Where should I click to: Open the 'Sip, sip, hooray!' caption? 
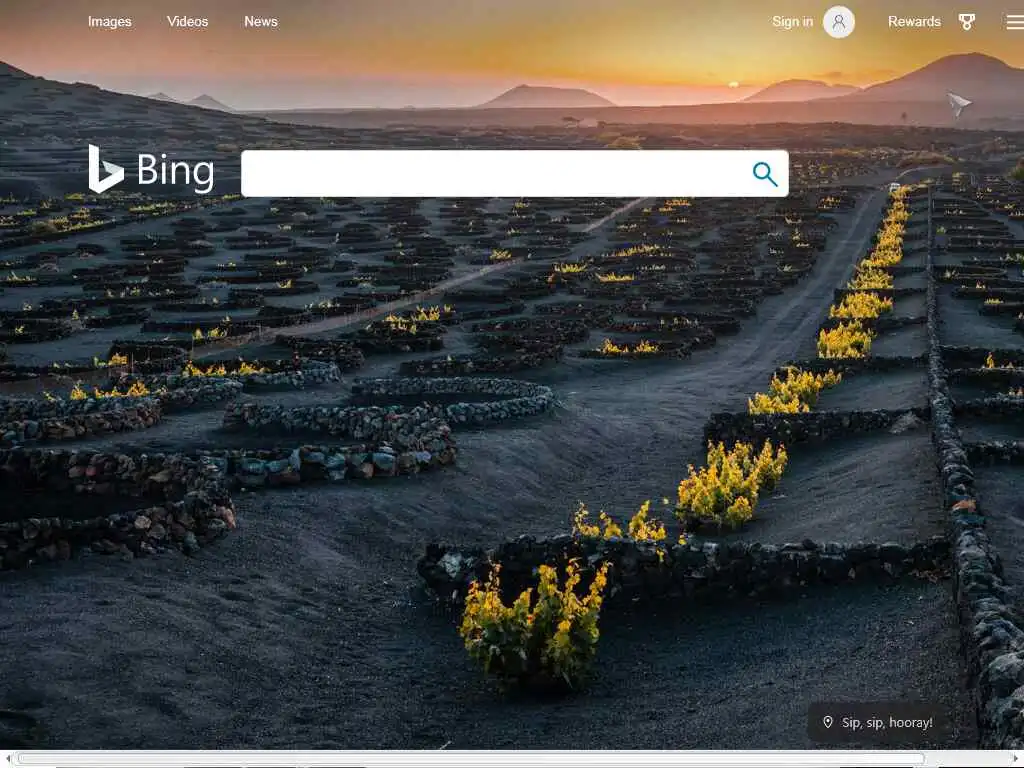(887, 722)
